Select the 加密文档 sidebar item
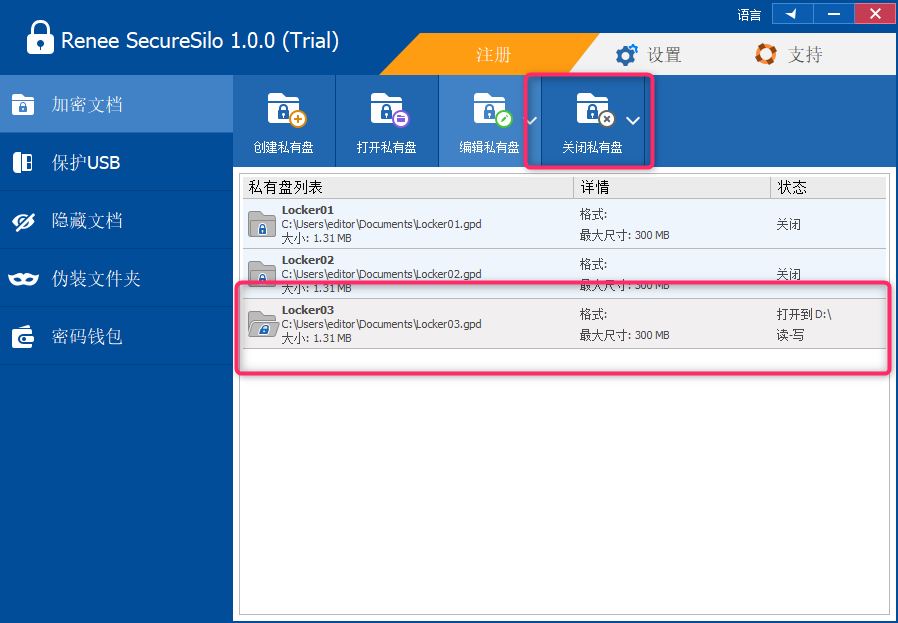This screenshot has width=898, height=623. click(116, 104)
